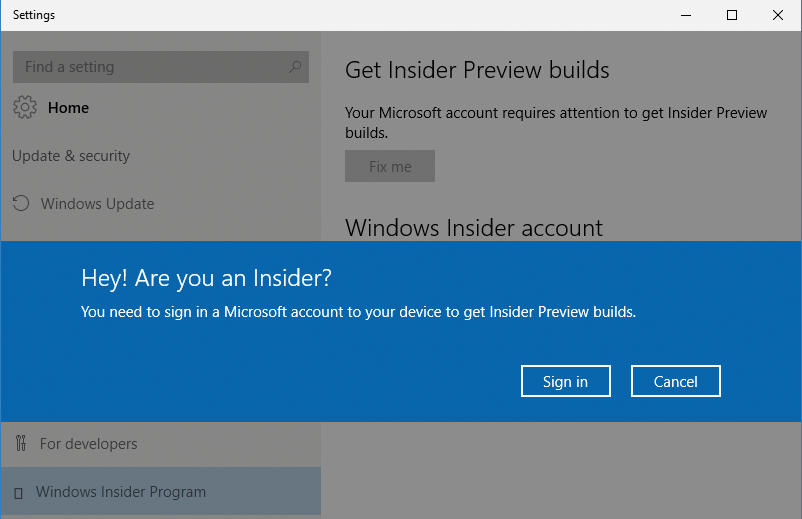
Task: Focus the Find a setting search field
Action: (x=161, y=66)
